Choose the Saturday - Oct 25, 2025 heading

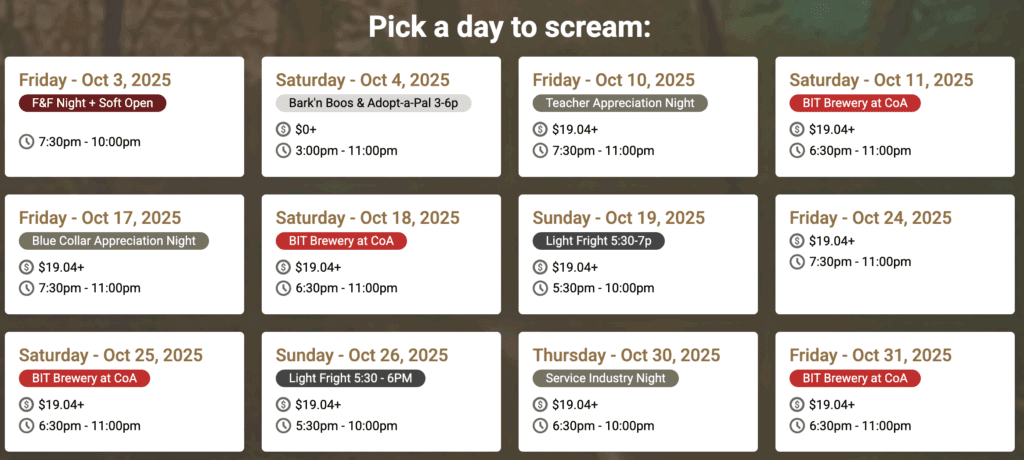tap(110, 355)
